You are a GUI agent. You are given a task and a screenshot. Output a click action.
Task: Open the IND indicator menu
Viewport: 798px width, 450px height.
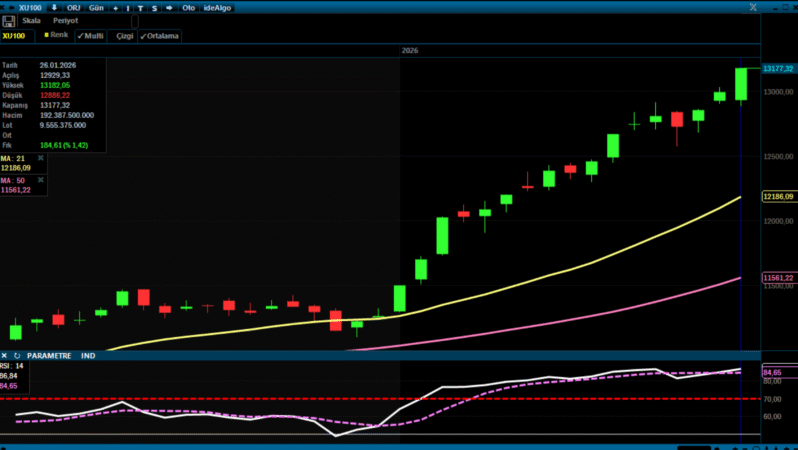88,355
